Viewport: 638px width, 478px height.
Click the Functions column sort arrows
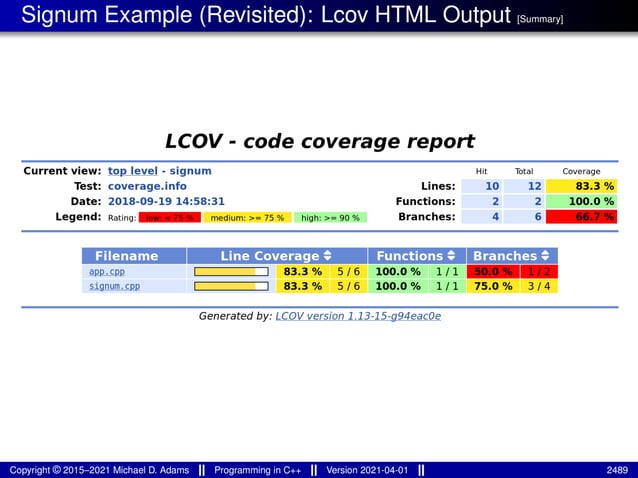[451, 256]
